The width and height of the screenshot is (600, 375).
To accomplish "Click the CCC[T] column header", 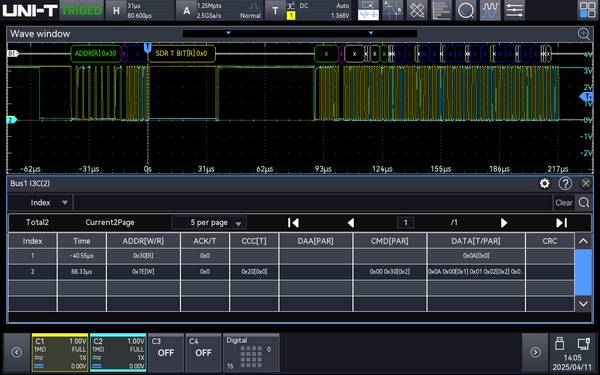I will [x=254, y=241].
